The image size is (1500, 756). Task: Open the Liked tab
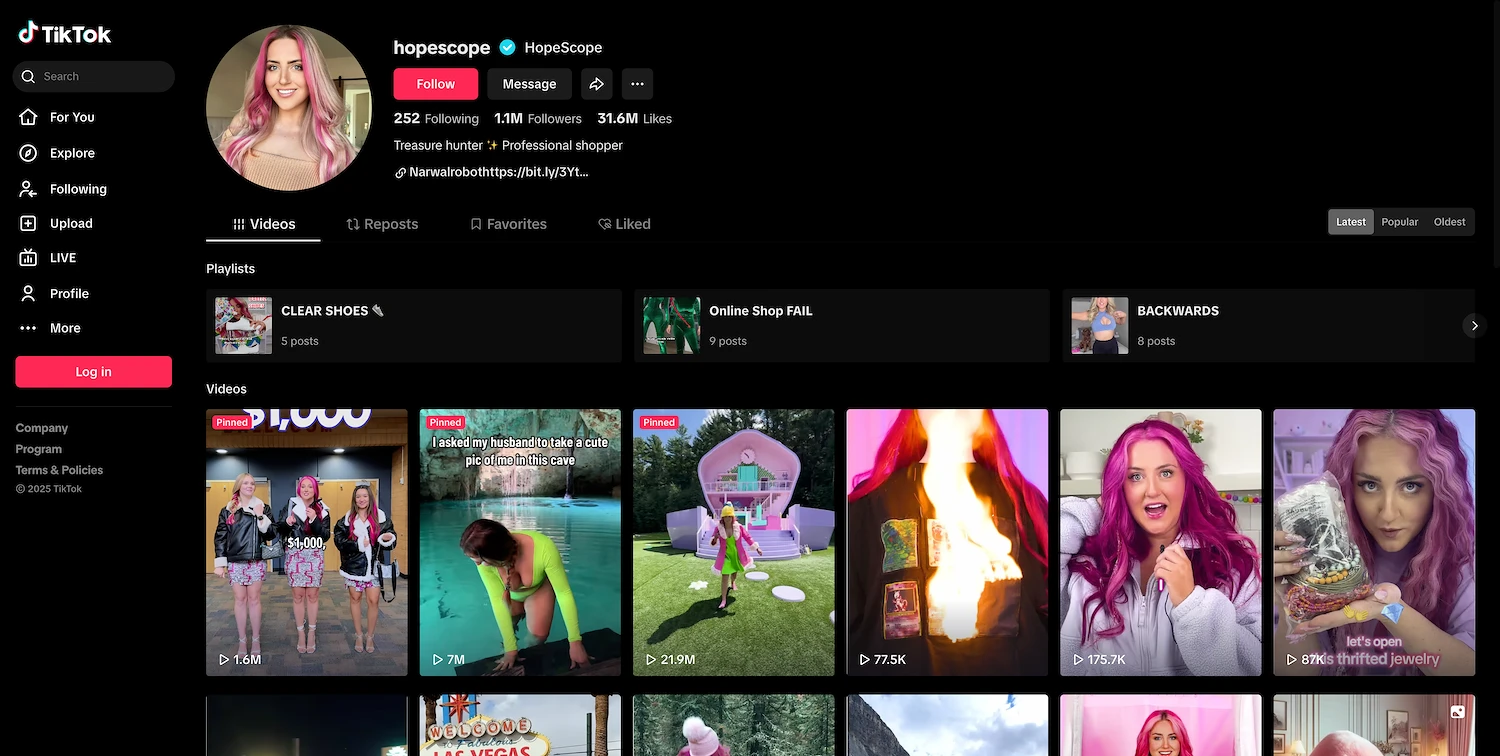[x=624, y=224]
